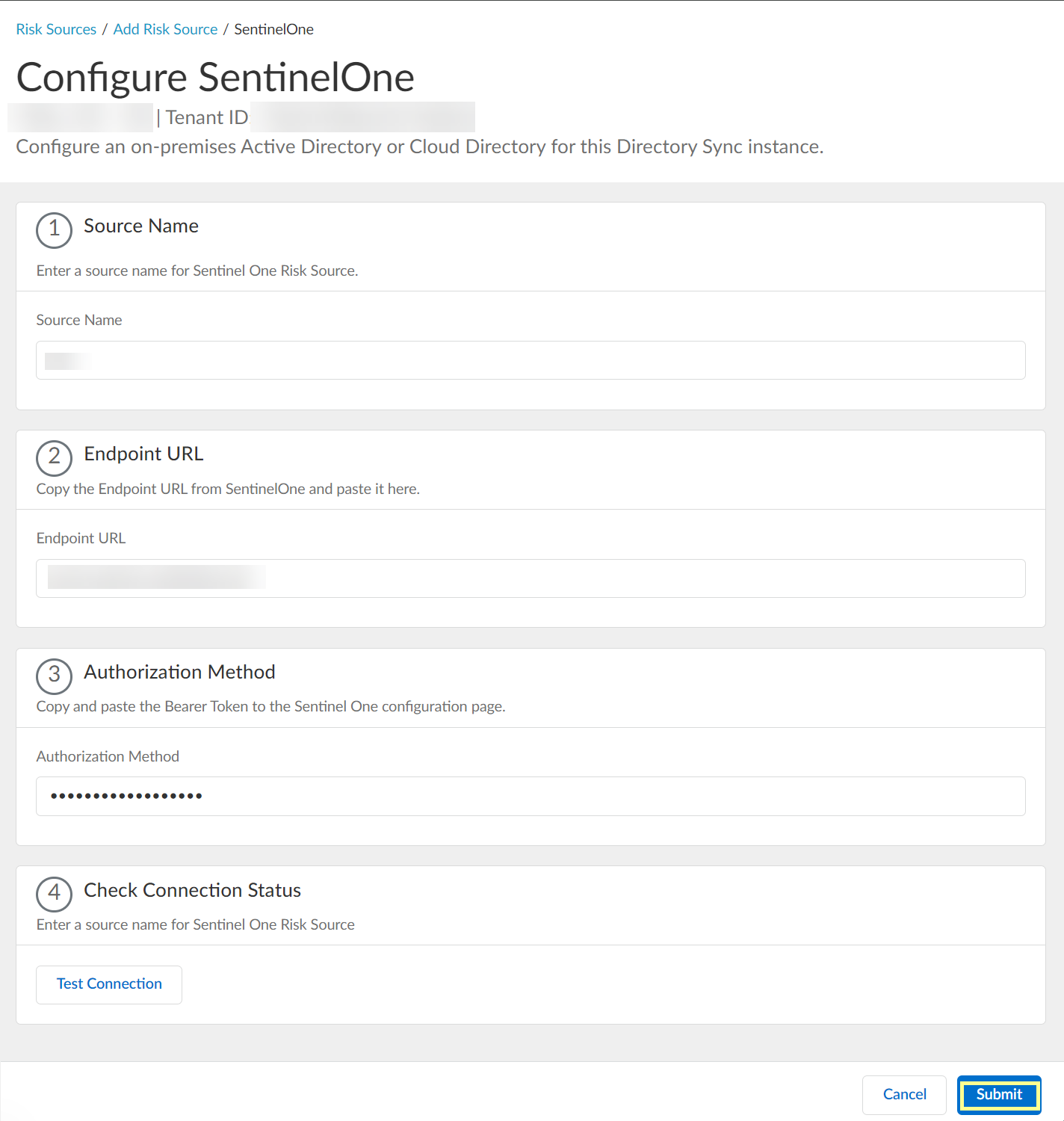Focus the masked Authorization Method field

(x=531, y=797)
